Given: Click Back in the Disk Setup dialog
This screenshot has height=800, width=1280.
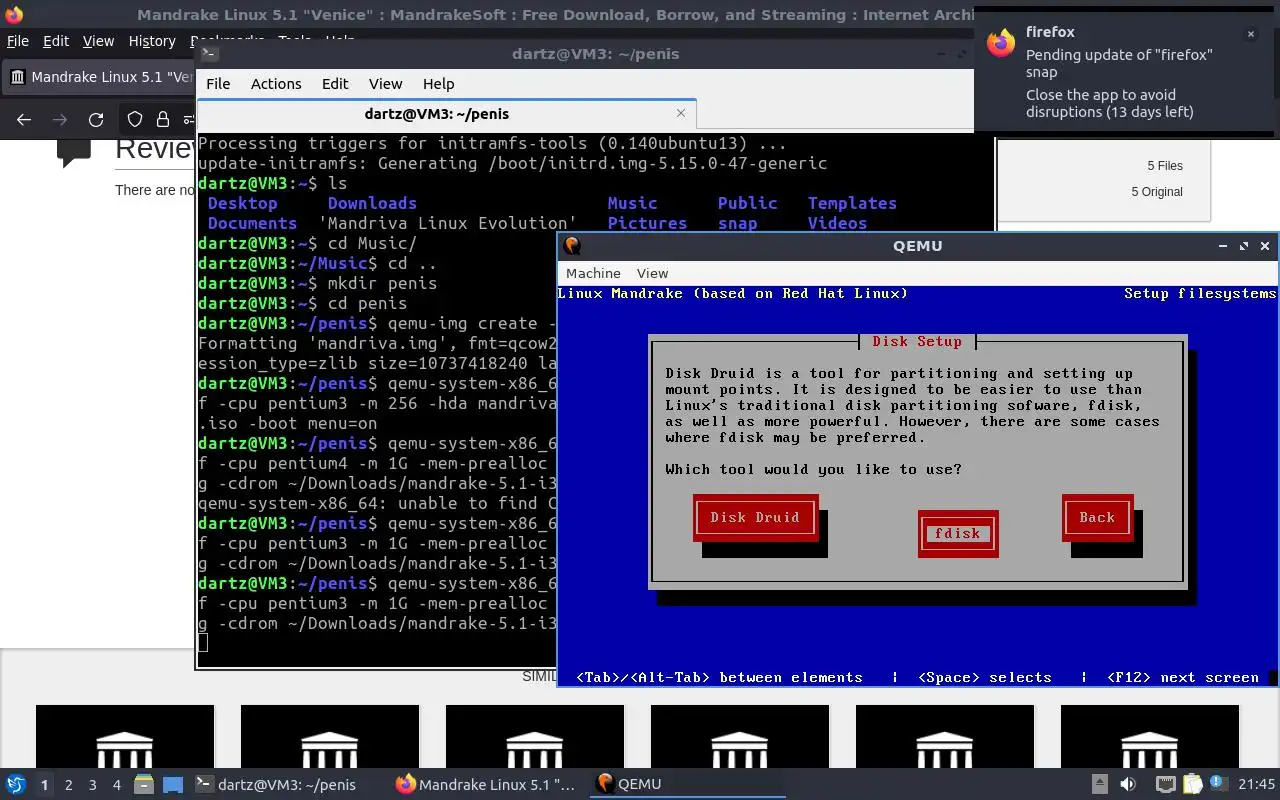Looking at the screenshot, I should 1097,517.
